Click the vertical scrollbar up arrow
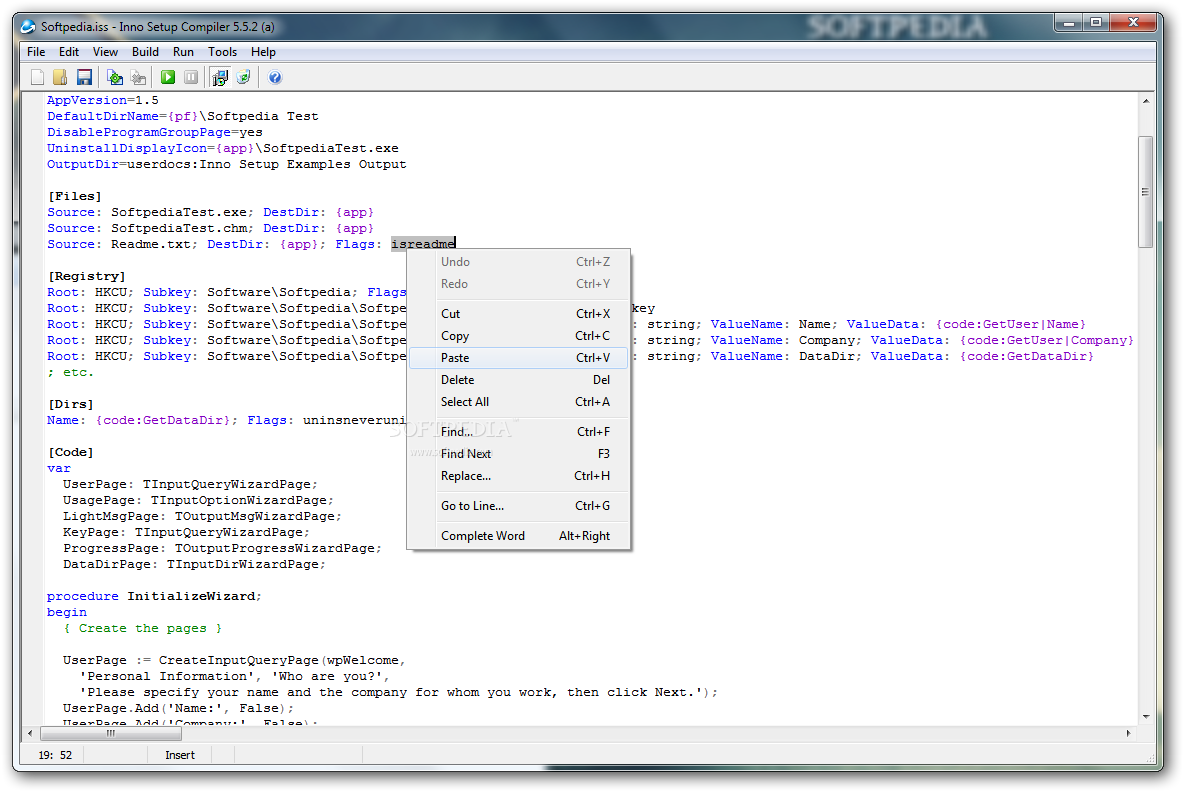This screenshot has height=792, width=1184. coord(1145,100)
